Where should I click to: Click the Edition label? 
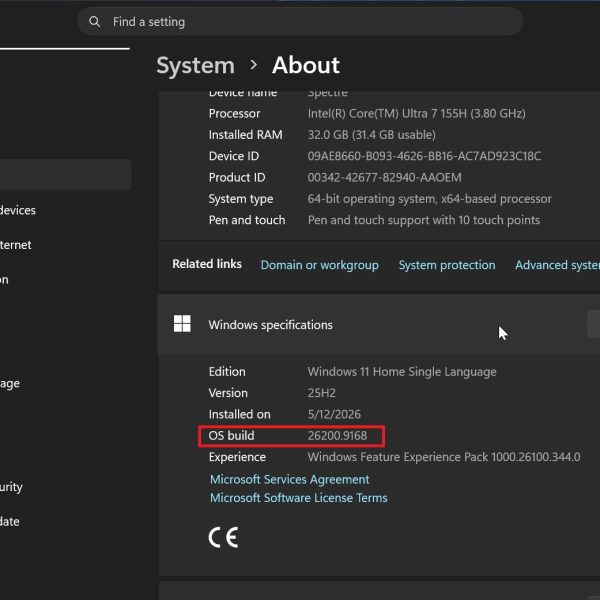coord(227,372)
